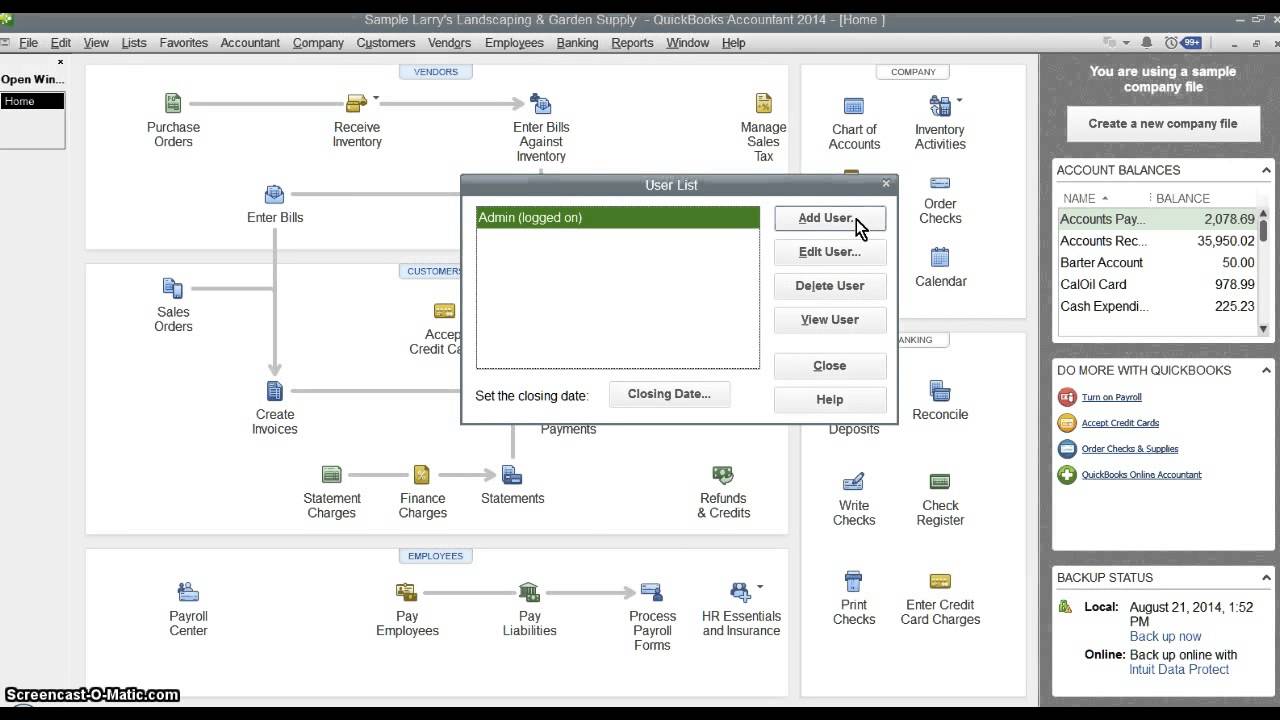Viewport: 1280px width, 720px height.
Task: Select Home in Open Windows list
Action: coord(32,101)
